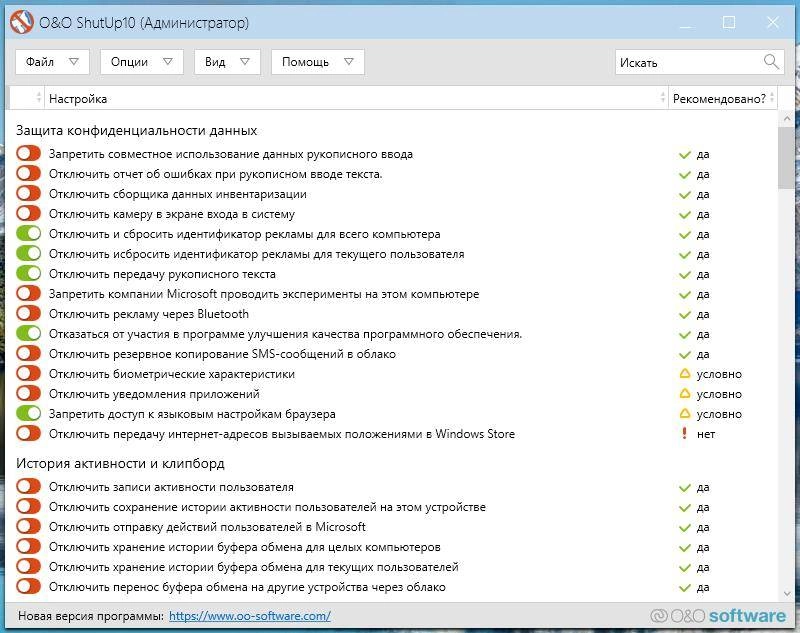800x633 pixels.
Task: Turn off browser language settings access switch
Action: [28, 413]
